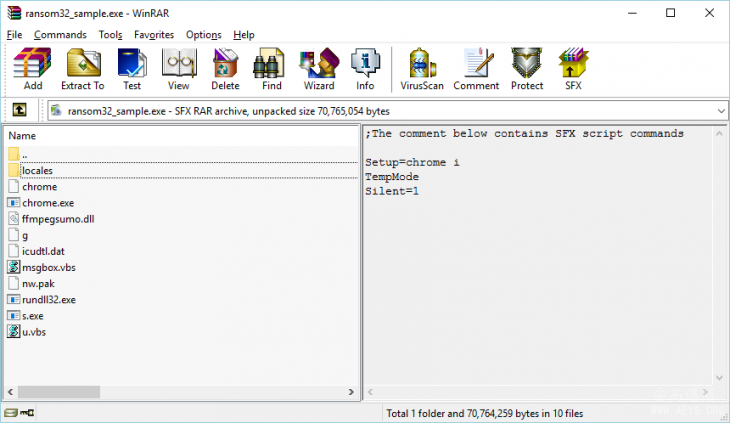Click the comment pane scroll down arrow

click(719, 378)
